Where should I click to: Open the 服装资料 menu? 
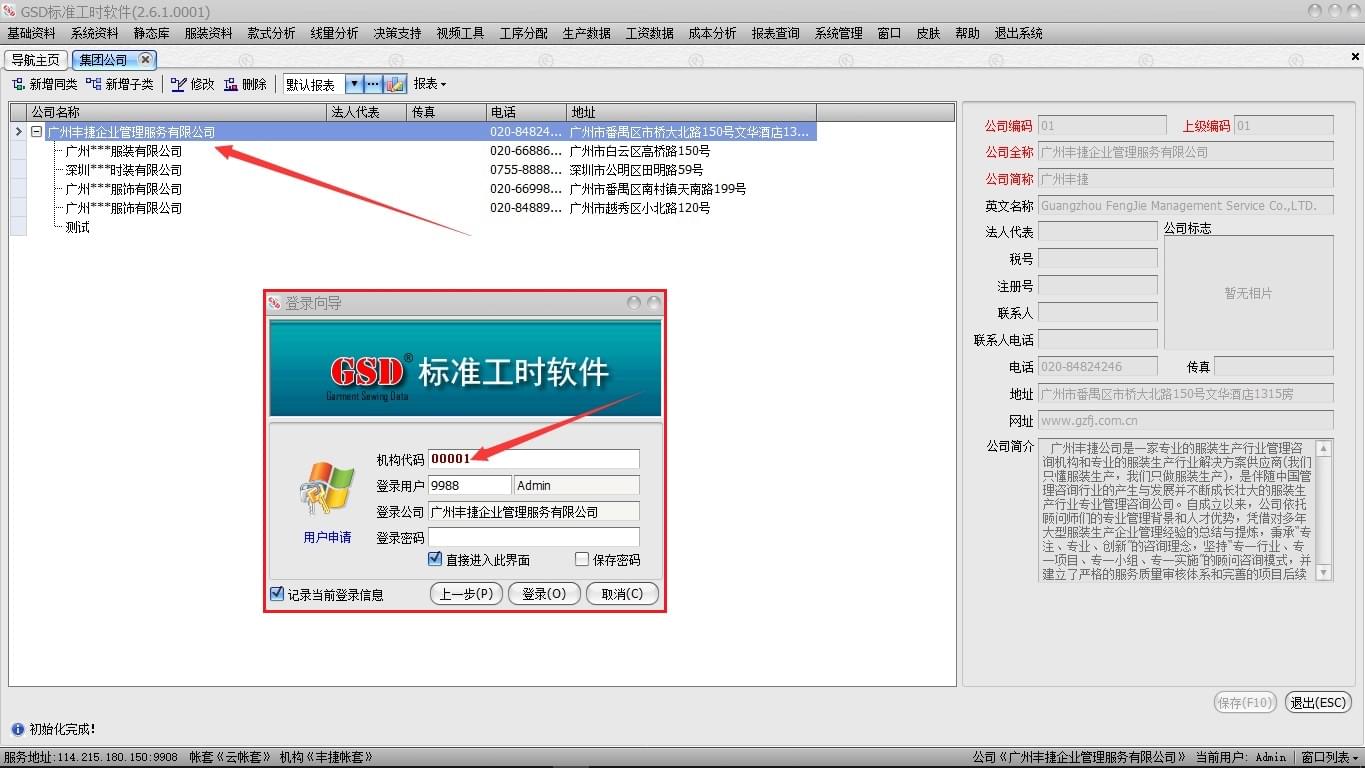pyautogui.click(x=208, y=33)
